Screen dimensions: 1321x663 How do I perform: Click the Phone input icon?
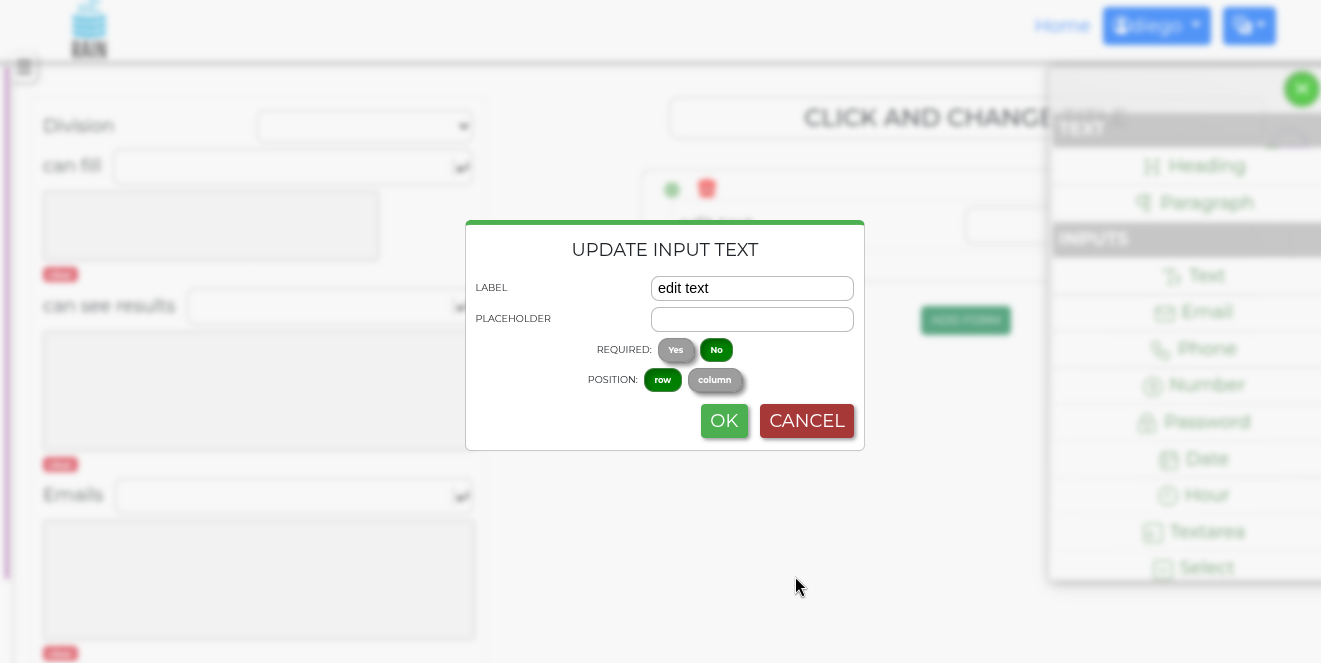(1160, 350)
